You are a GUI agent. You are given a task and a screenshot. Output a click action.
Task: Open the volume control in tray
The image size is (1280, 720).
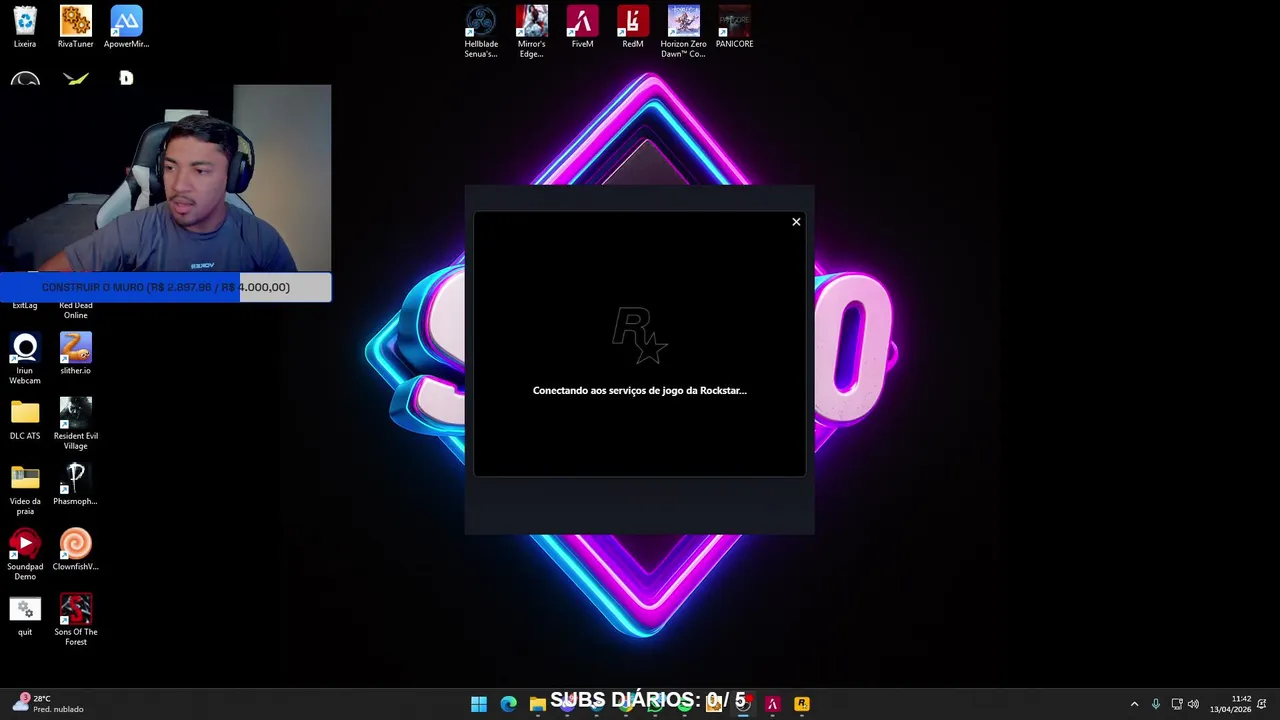(1193, 704)
